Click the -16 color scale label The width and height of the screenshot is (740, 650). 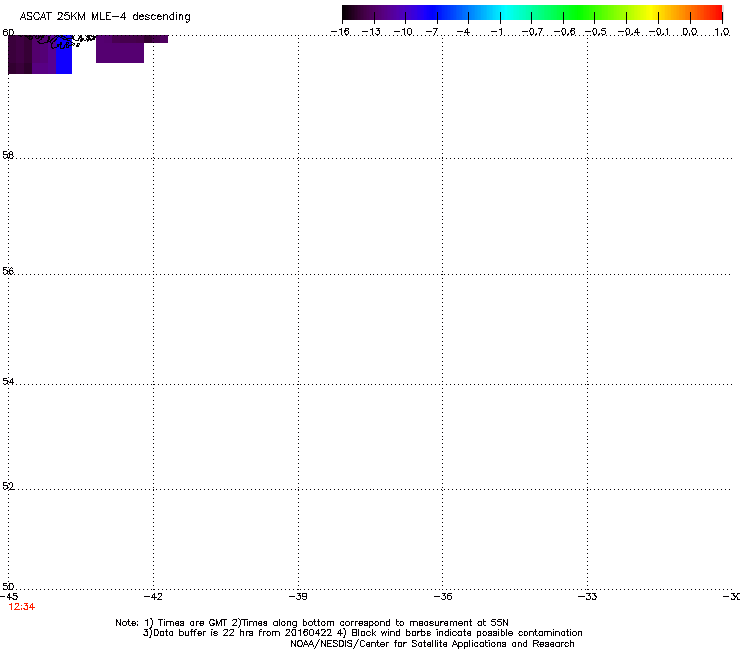340,32
